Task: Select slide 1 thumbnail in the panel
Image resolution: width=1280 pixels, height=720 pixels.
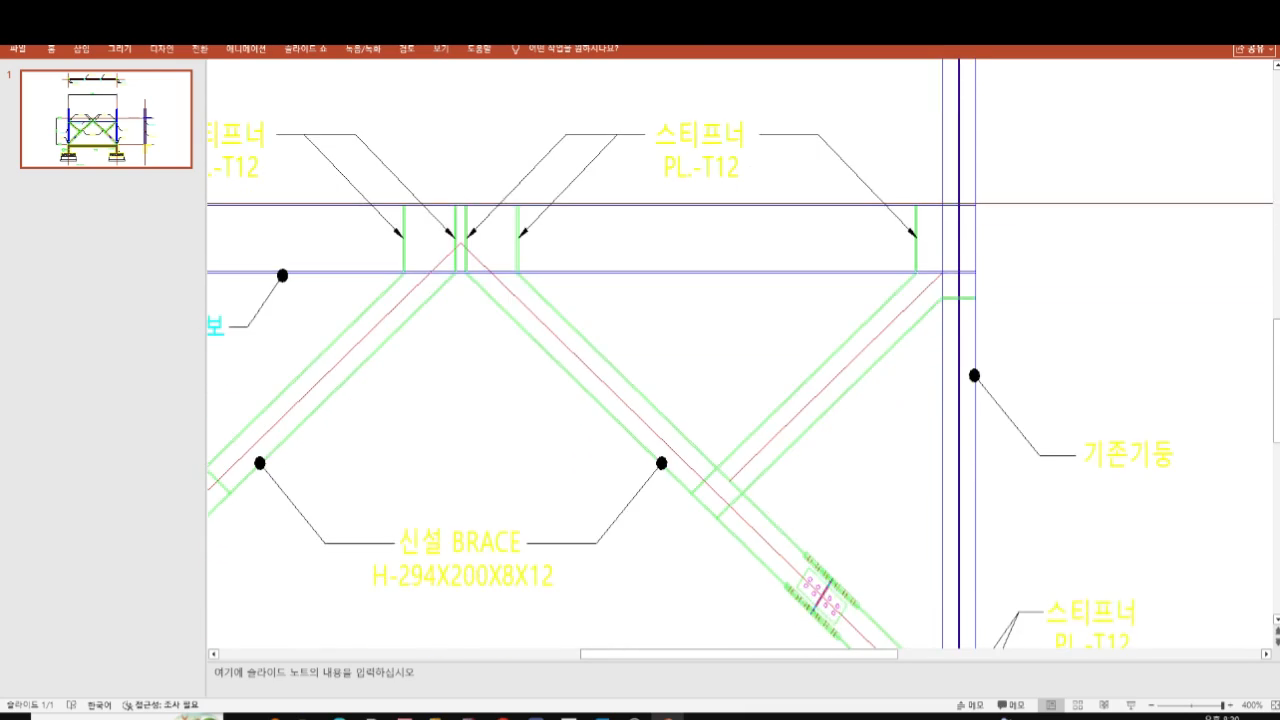Action: pos(106,119)
